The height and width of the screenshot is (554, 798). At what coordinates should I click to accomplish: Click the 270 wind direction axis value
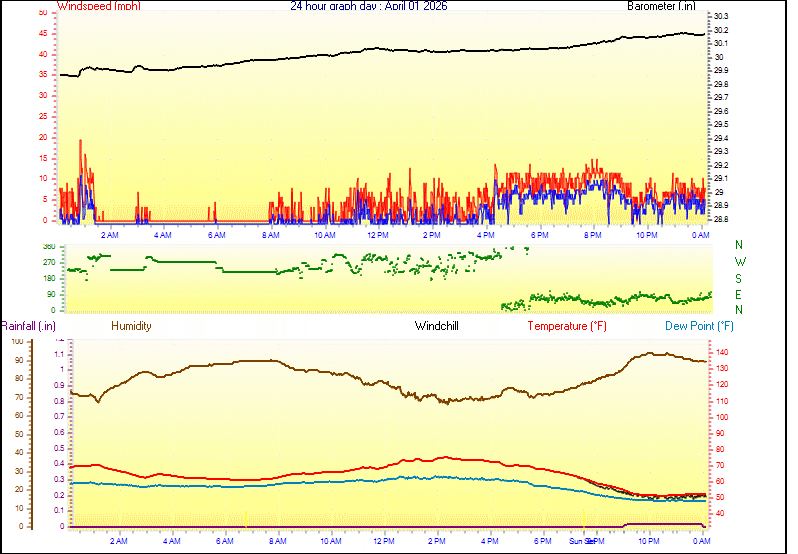coord(49,262)
